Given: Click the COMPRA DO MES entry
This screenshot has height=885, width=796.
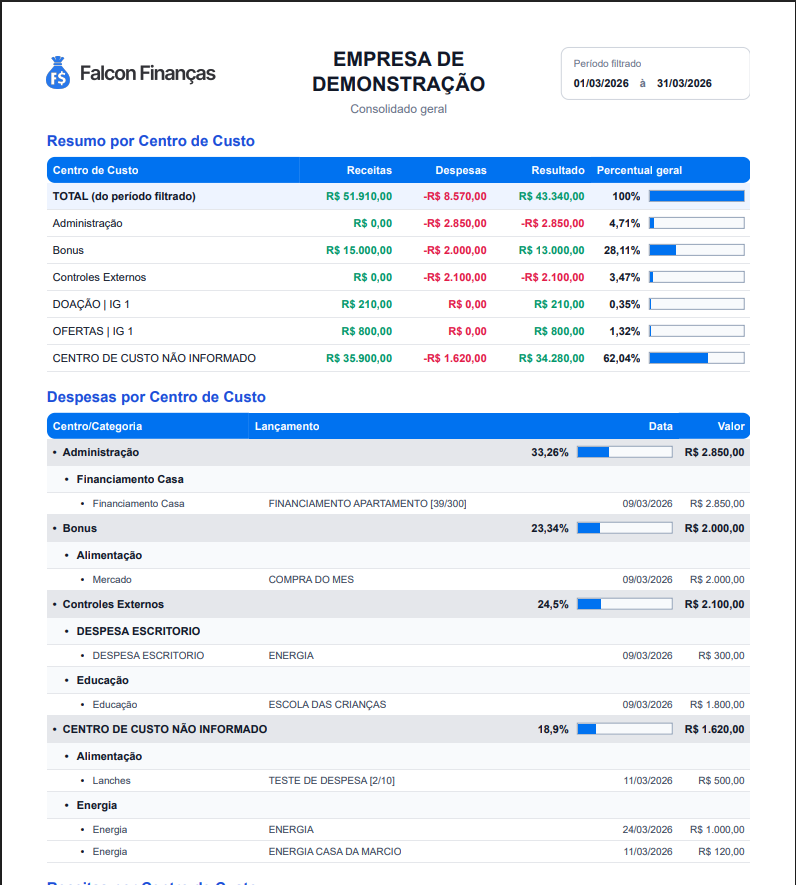Looking at the screenshot, I should coord(311,580).
